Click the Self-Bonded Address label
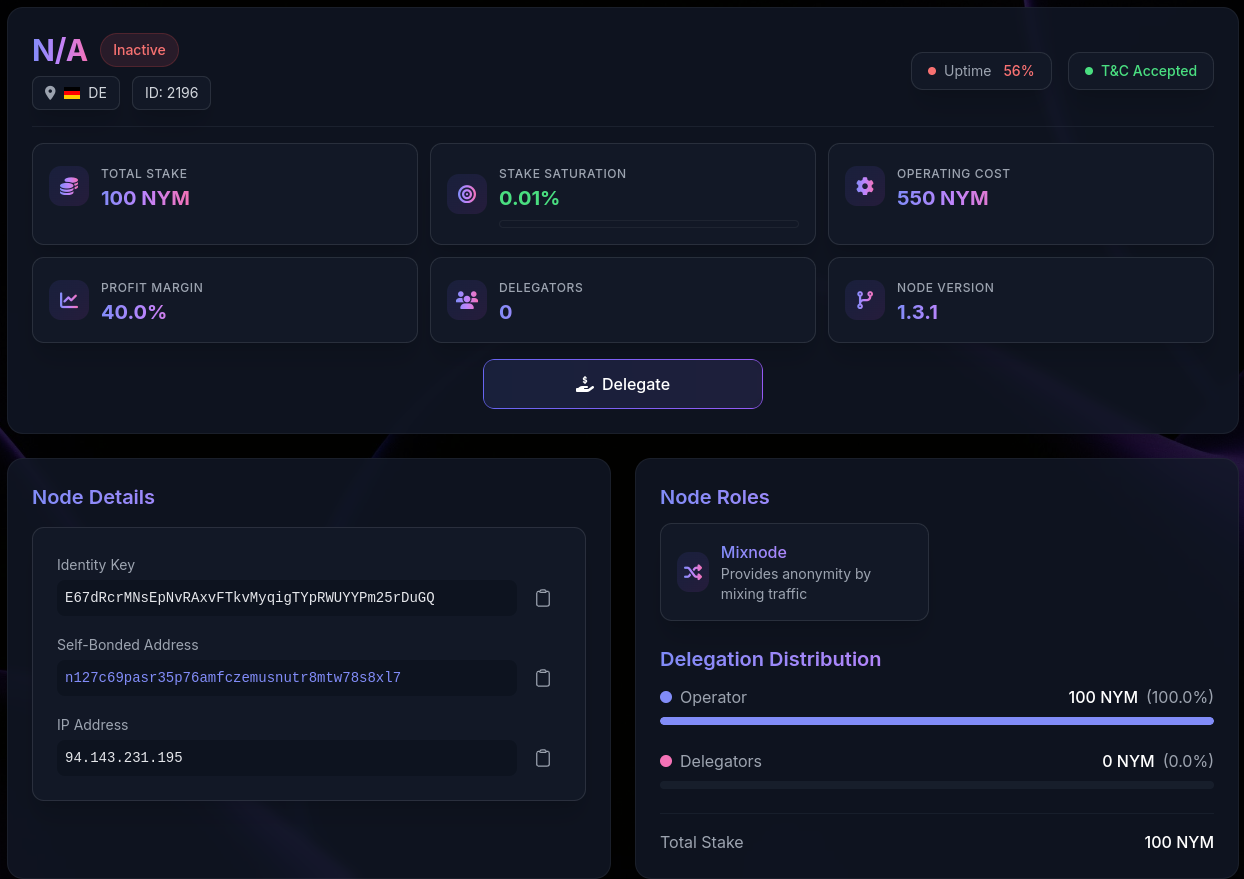Screen dimensions: 1244x879 point(128,645)
